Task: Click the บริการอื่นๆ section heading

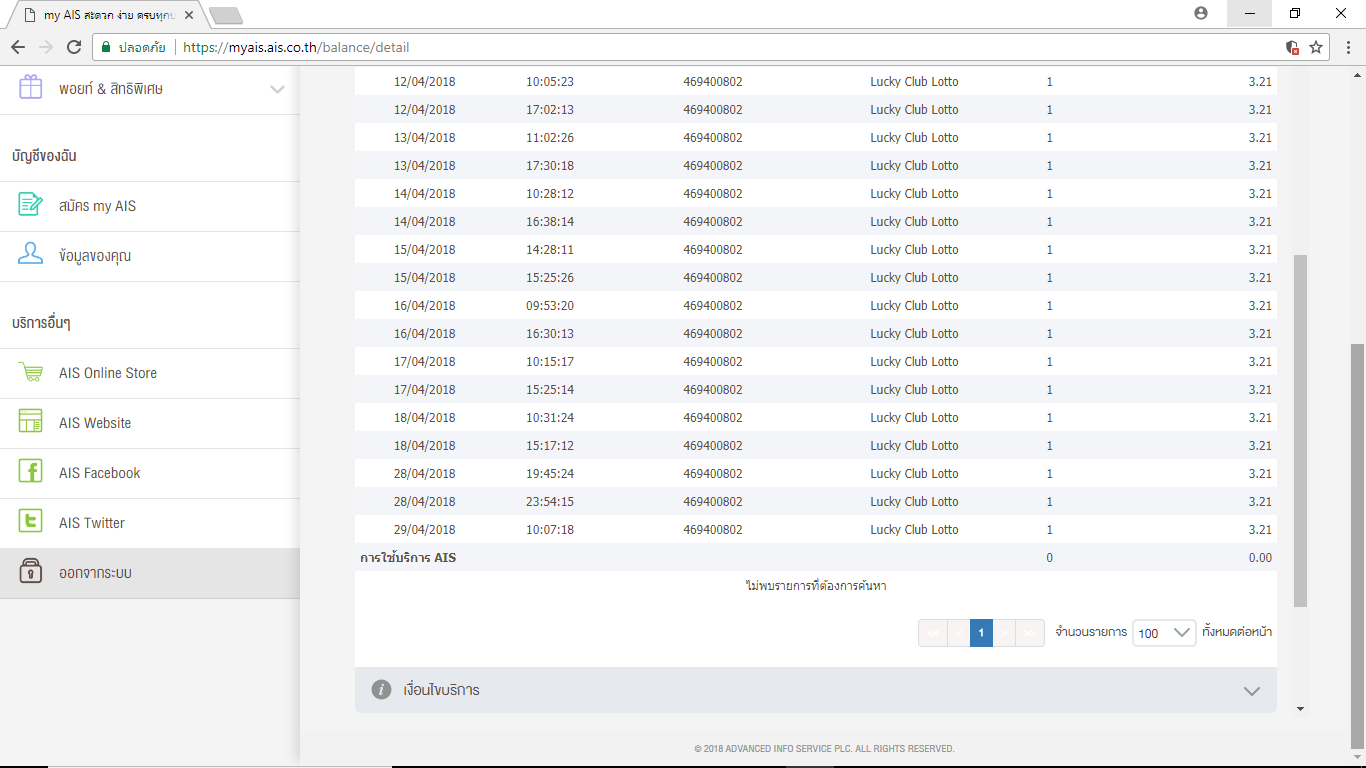Action: point(41,323)
